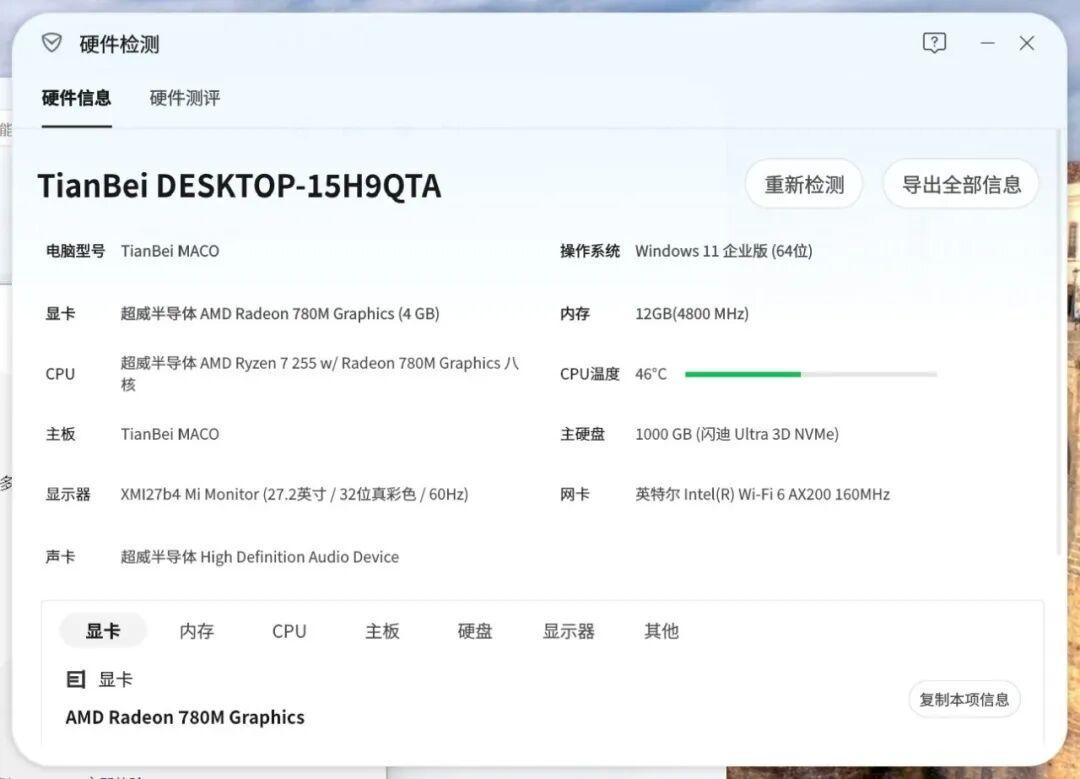This screenshot has width=1080, height=779.
Task: Click the list icon beside 显卡 section heading
Action: point(76,680)
